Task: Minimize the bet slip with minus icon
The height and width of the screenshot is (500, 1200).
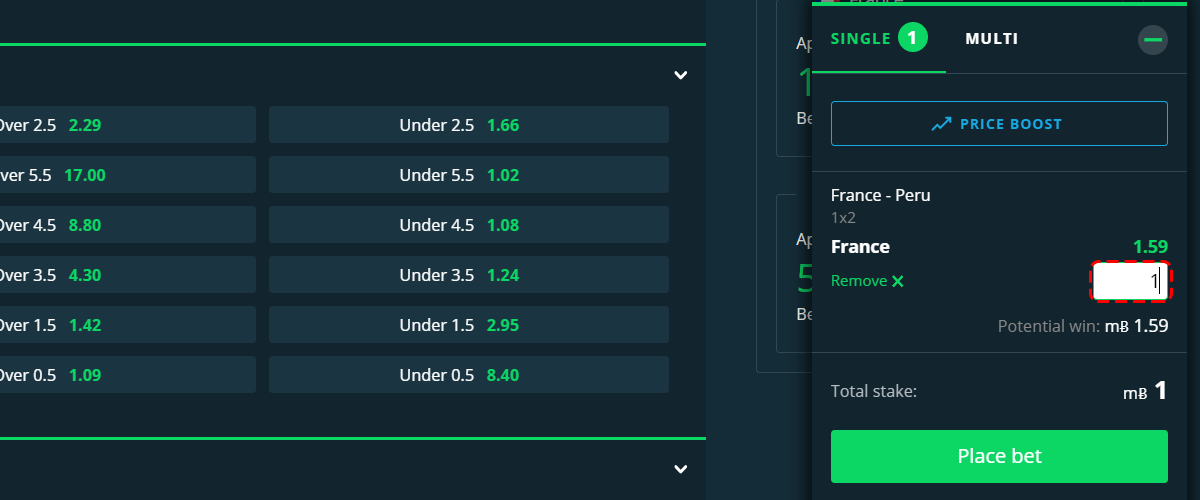Action: [1153, 40]
